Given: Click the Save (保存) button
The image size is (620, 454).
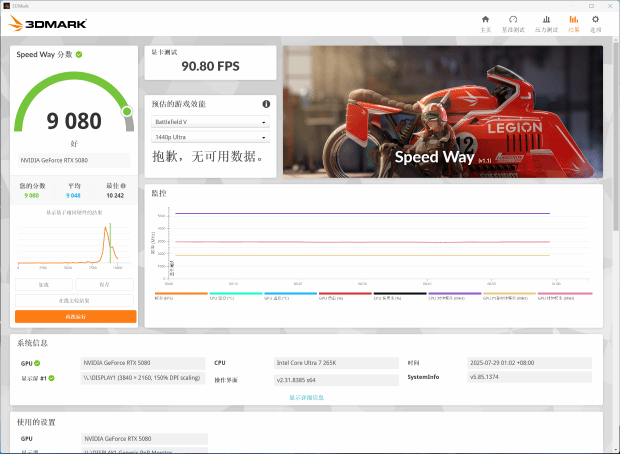Looking at the screenshot, I should 104,284.
